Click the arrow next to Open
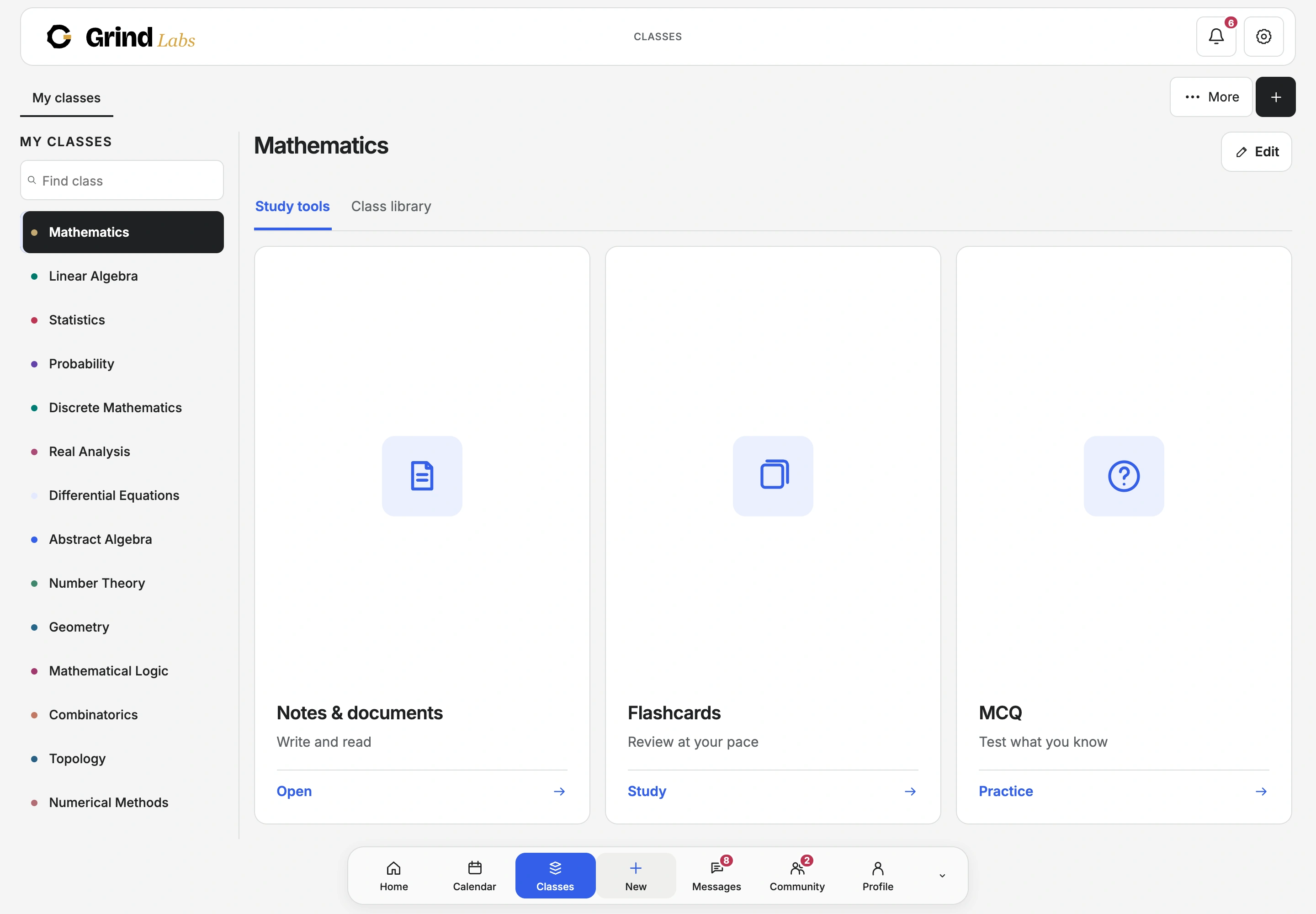Image resolution: width=1316 pixels, height=914 pixels. (x=559, y=792)
